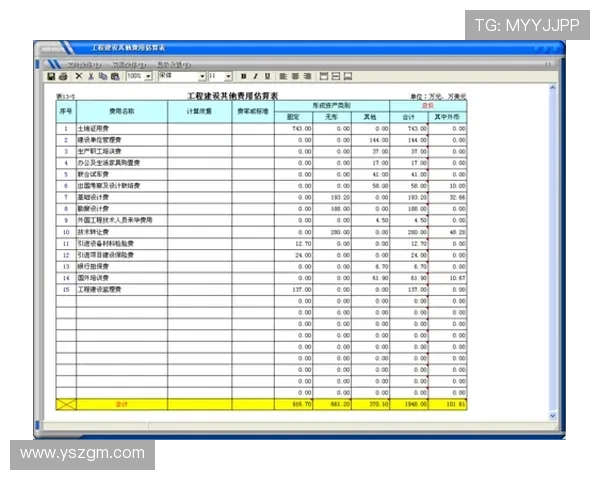Select the 费率或标准 column header

click(x=253, y=111)
